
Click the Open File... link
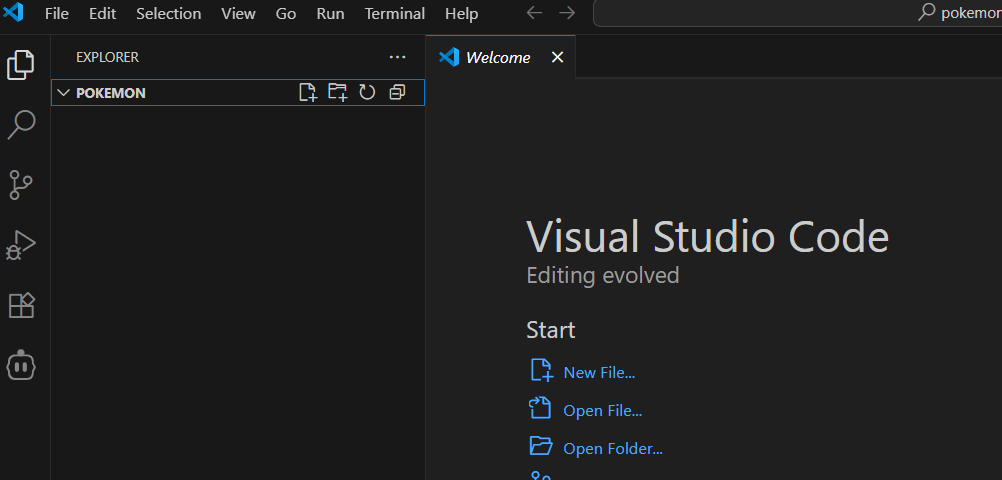603,410
